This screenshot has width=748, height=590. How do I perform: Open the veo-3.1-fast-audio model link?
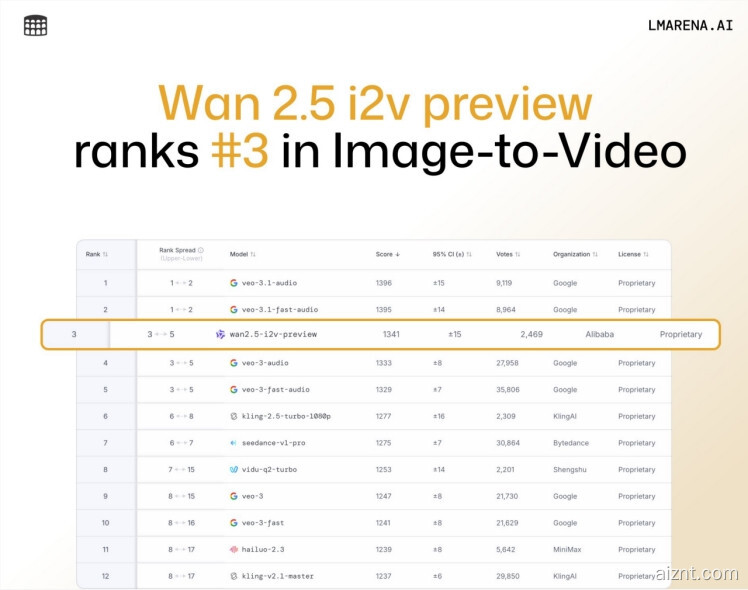pos(280,310)
